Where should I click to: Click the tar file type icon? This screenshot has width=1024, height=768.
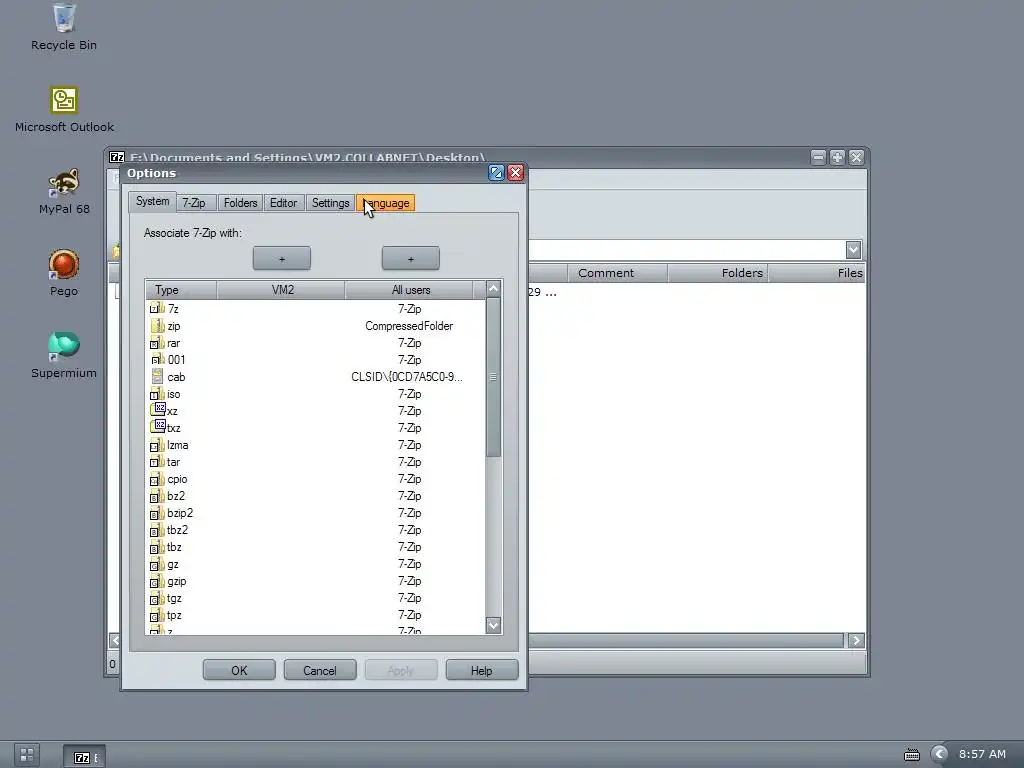click(157, 462)
